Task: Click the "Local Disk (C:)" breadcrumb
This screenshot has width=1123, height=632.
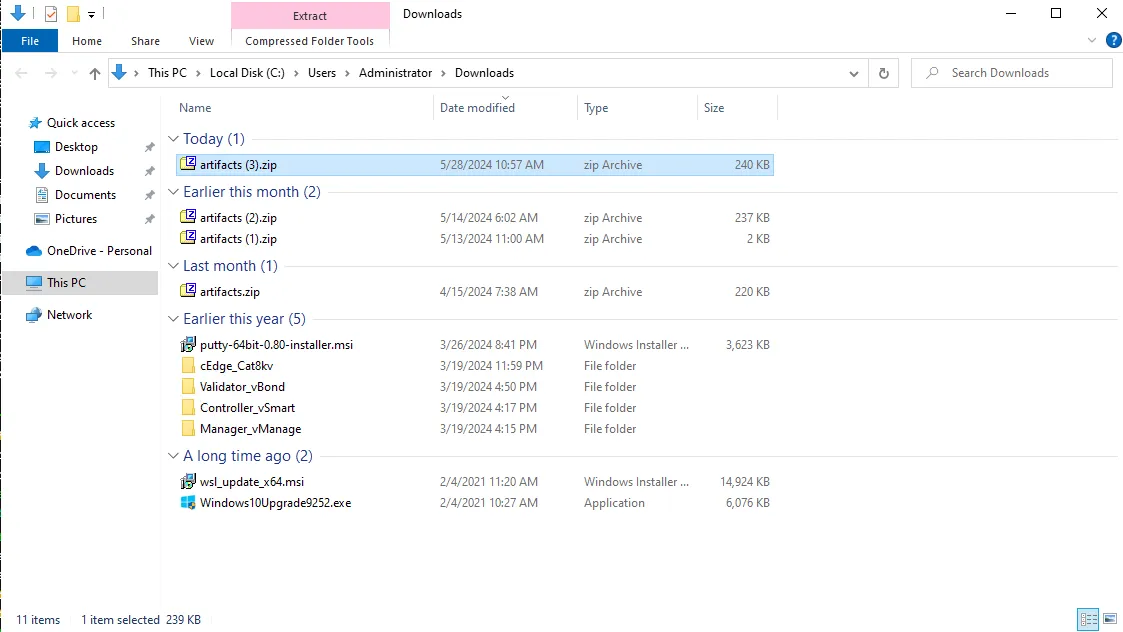Action: [246, 72]
